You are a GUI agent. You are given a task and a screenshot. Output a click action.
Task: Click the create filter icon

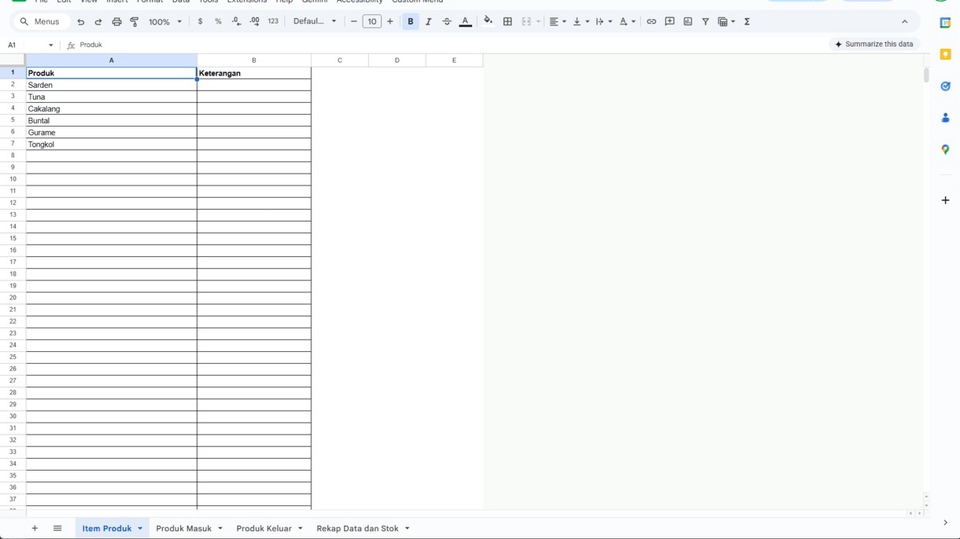click(x=705, y=22)
